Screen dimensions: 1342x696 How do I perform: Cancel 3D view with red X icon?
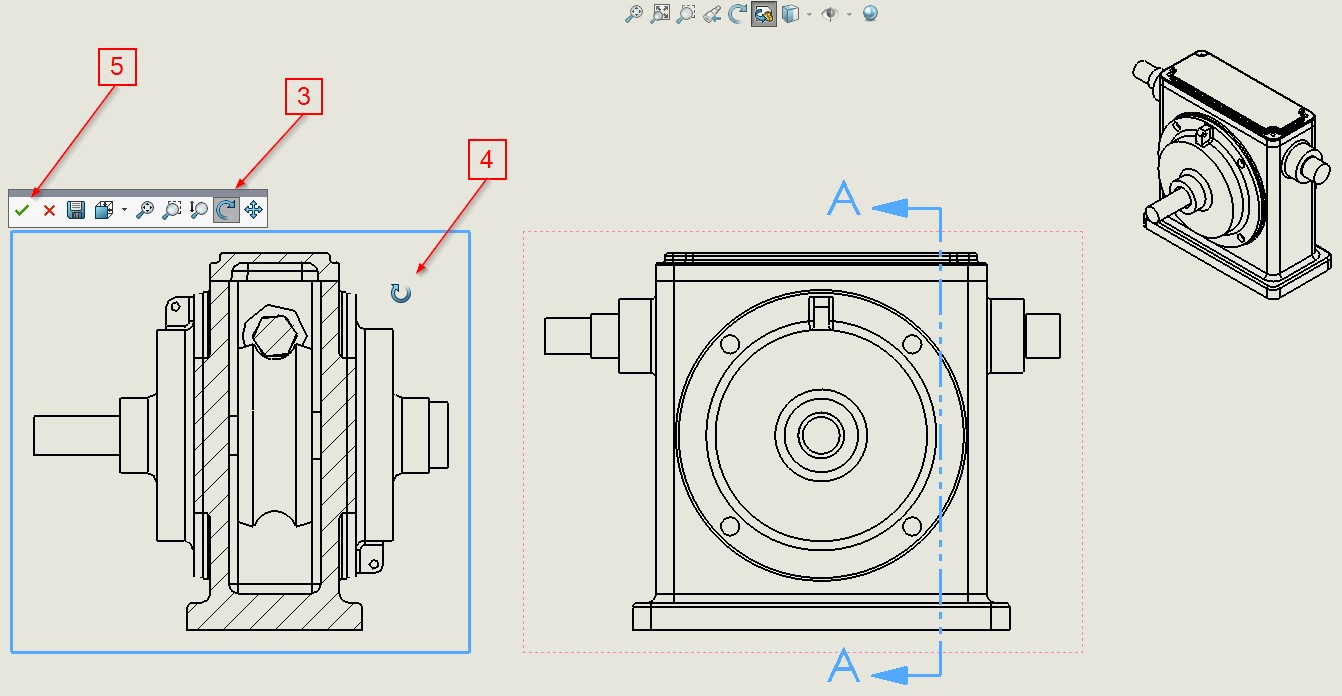coord(49,210)
